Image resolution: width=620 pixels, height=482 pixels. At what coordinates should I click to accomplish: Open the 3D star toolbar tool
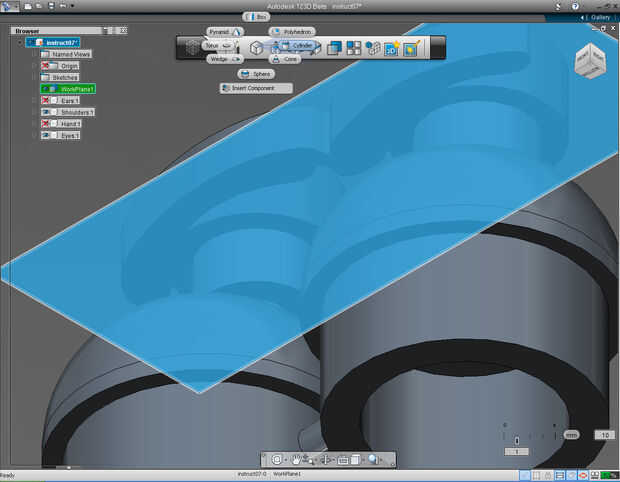coord(391,48)
